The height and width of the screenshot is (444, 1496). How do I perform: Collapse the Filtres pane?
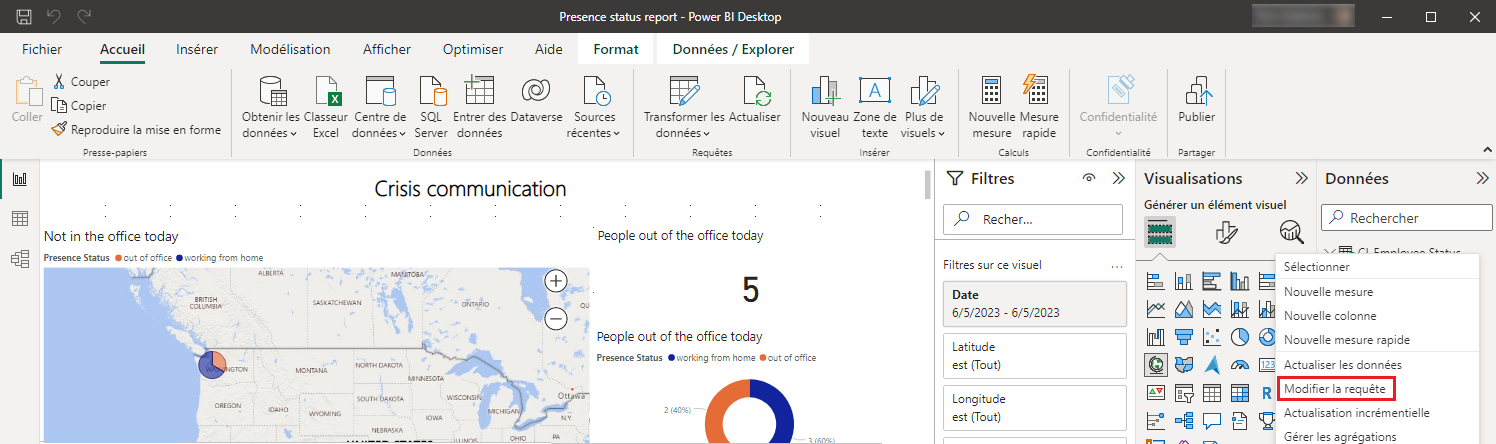click(1119, 178)
